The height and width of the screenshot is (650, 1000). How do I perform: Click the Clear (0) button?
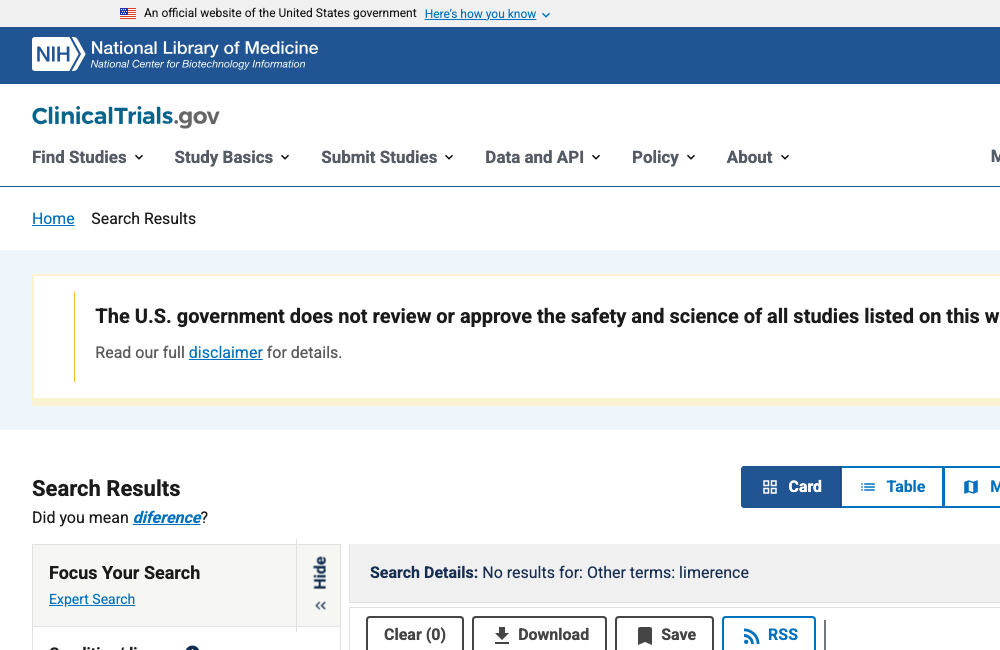click(415, 634)
